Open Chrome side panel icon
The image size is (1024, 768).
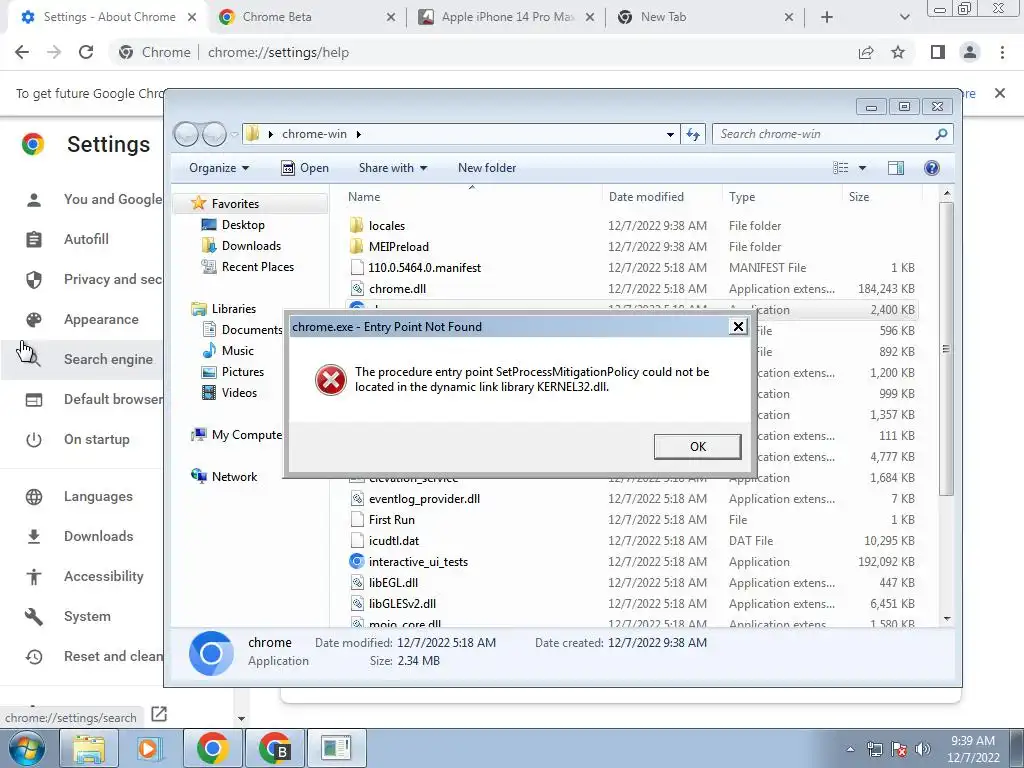(x=938, y=52)
